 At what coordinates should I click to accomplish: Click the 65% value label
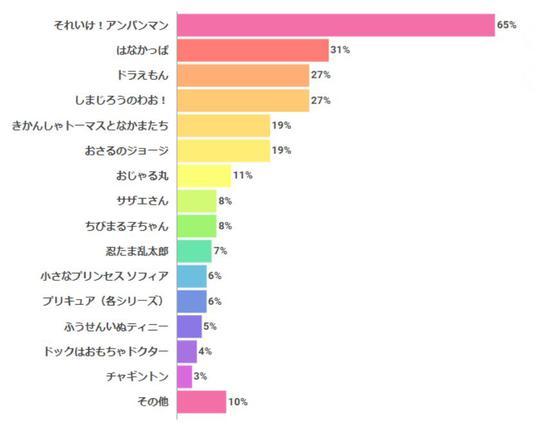pyautogui.click(x=507, y=25)
